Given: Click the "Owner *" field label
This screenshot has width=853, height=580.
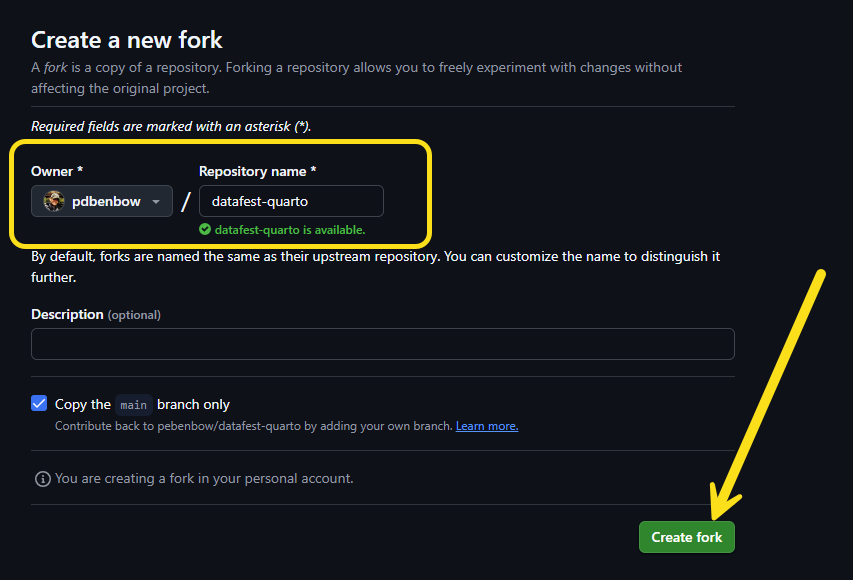Looking at the screenshot, I should (x=57, y=171).
